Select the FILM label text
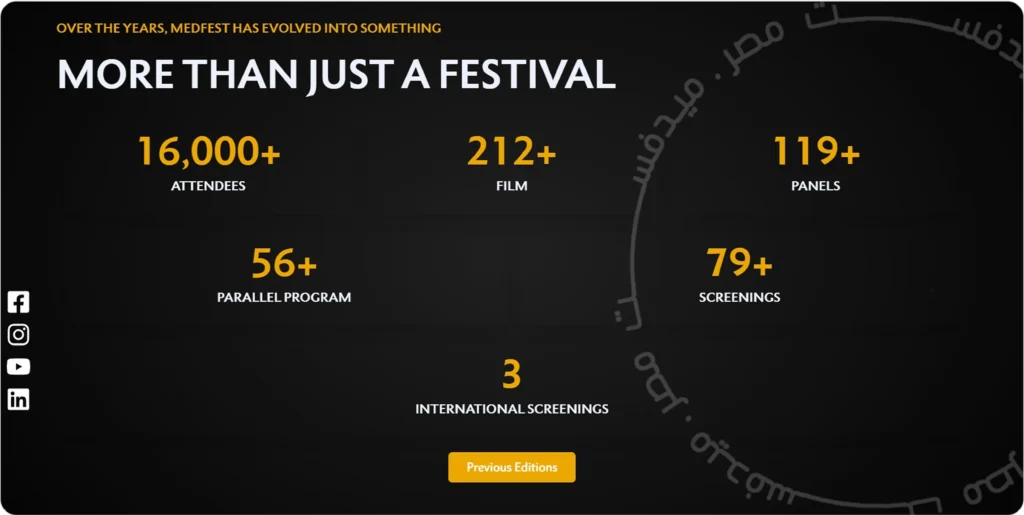The width and height of the screenshot is (1024, 515). point(511,186)
